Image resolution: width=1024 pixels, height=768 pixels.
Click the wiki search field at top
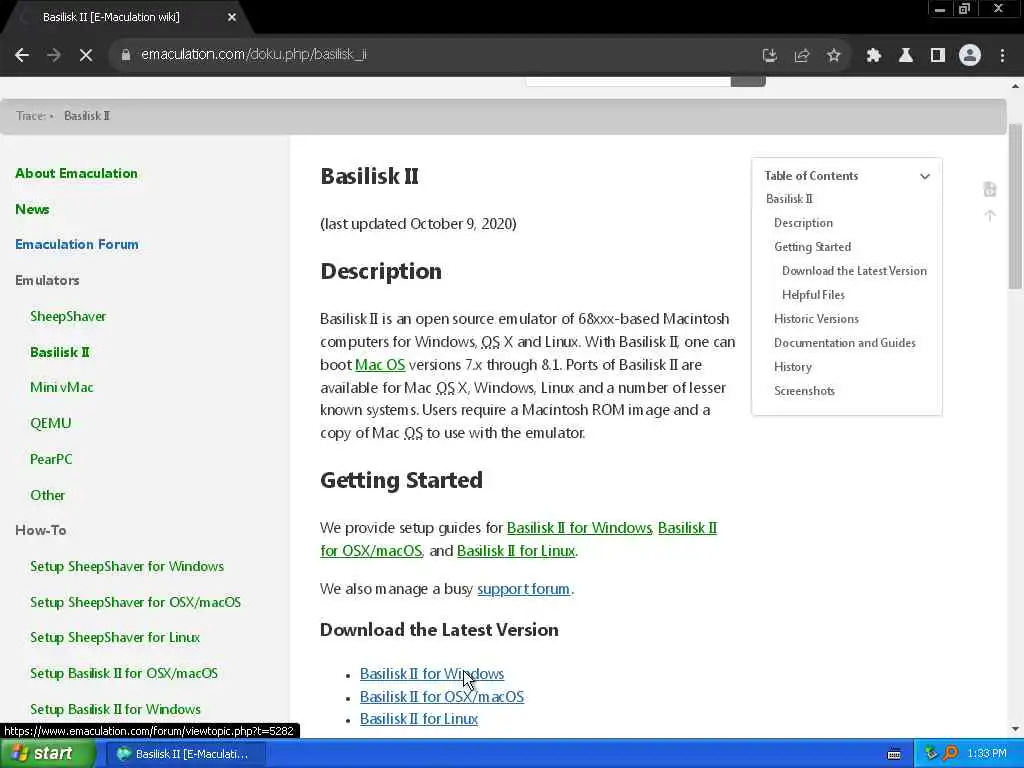click(628, 82)
